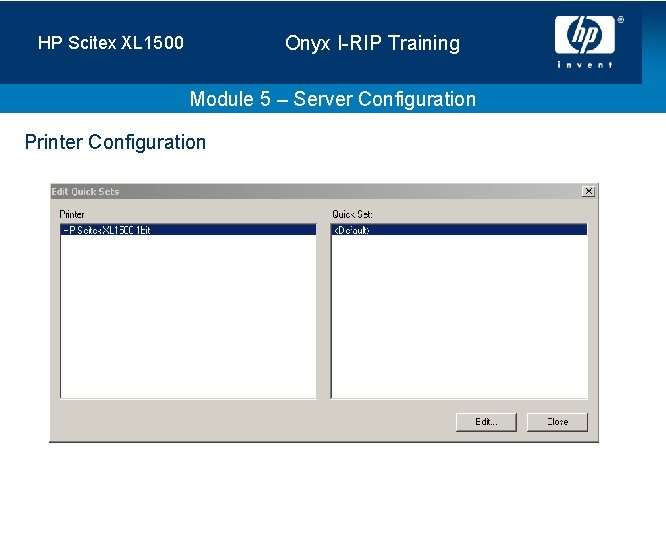Viewport: 666px width, 539px height.
Task: Select HP Scitex XL1500 1Bit printer entry
Action: coord(188,230)
